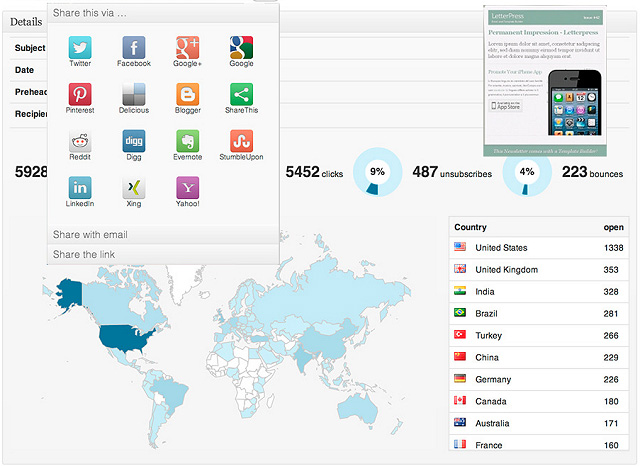
Task: Click the 229 open count for China
Action: pyautogui.click(x=611, y=357)
